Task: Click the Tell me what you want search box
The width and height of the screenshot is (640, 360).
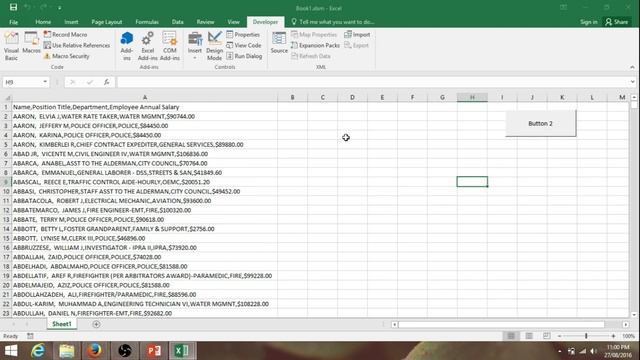Action: point(333,22)
